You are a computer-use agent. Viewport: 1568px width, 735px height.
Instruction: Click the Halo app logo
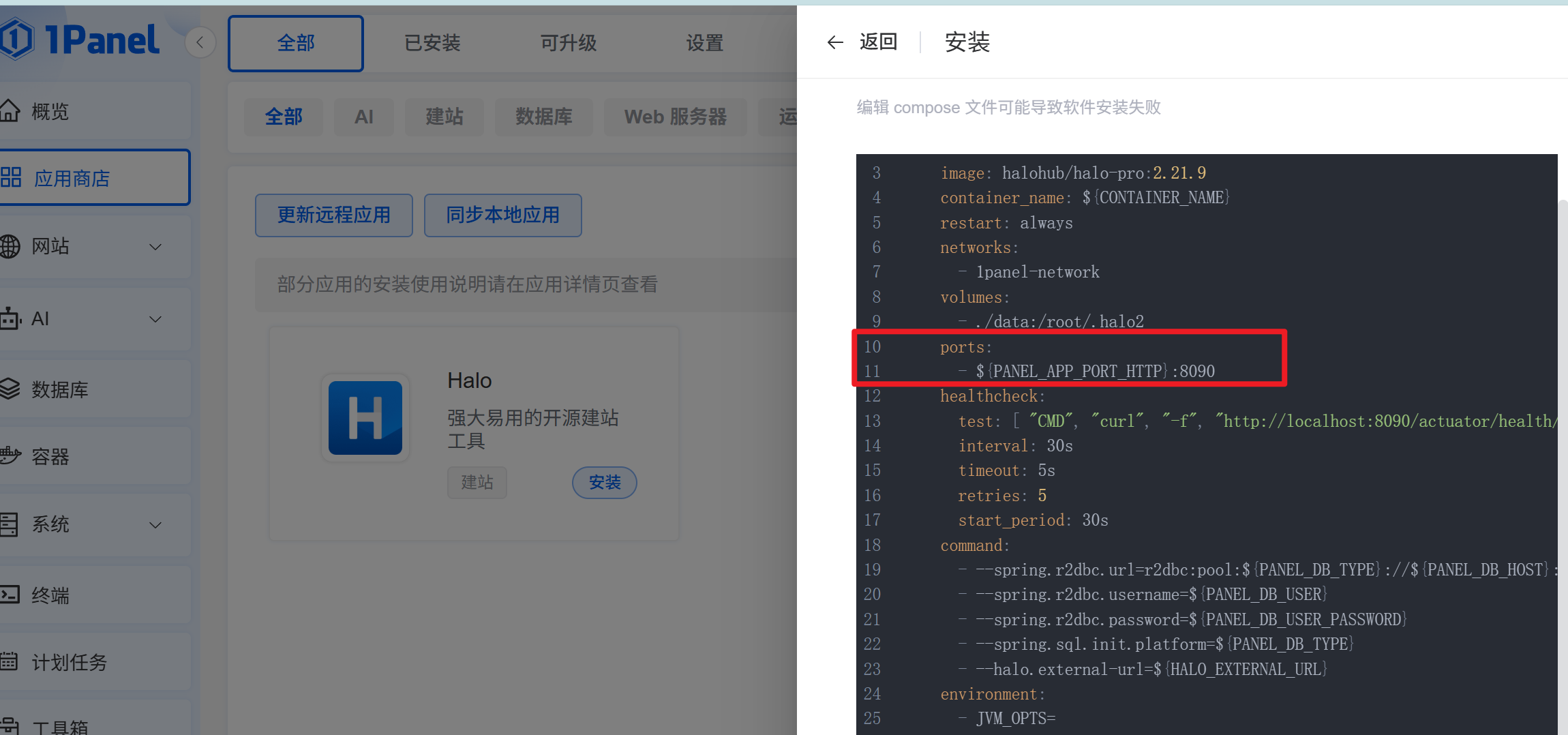(x=365, y=418)
